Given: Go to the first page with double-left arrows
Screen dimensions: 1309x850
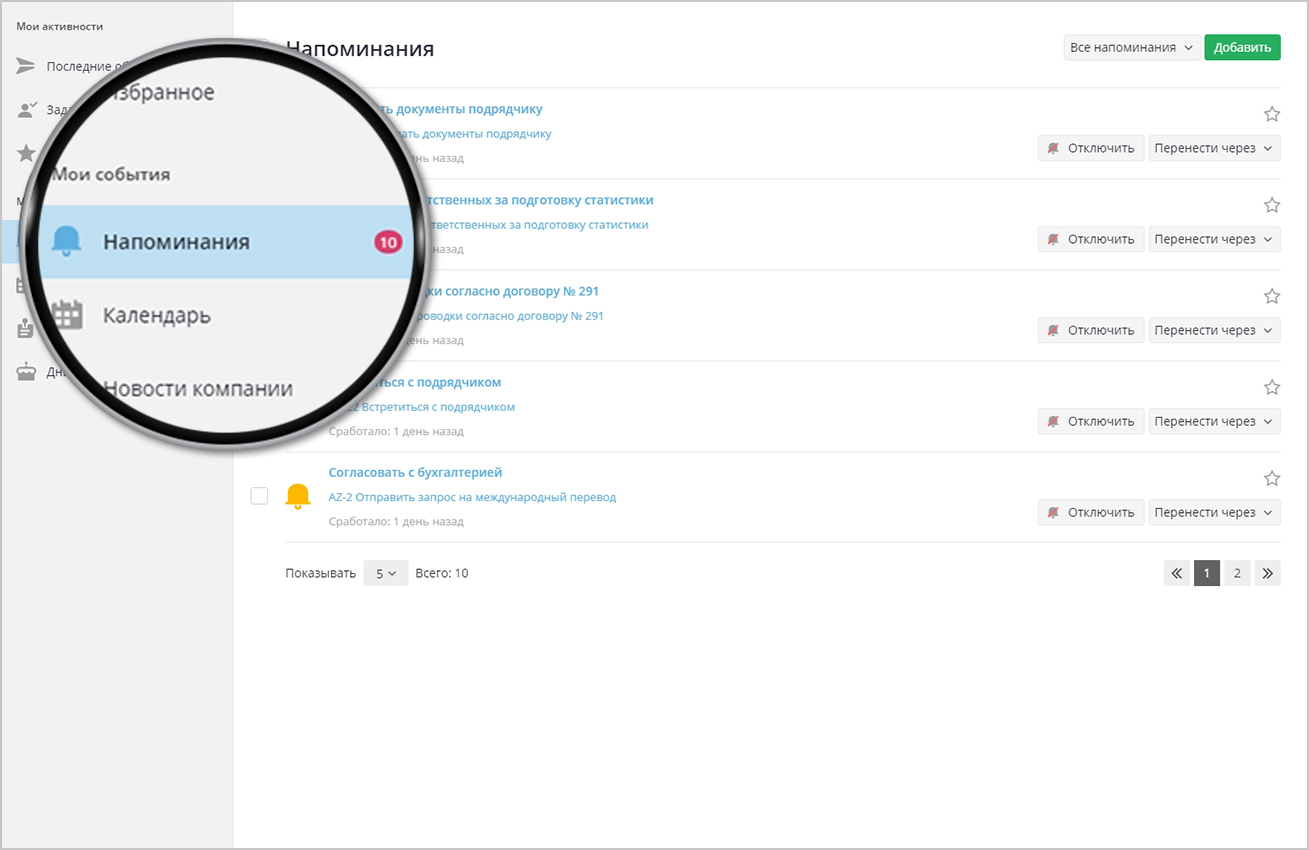Looking at the screenshot, I should pos(1177,573).
